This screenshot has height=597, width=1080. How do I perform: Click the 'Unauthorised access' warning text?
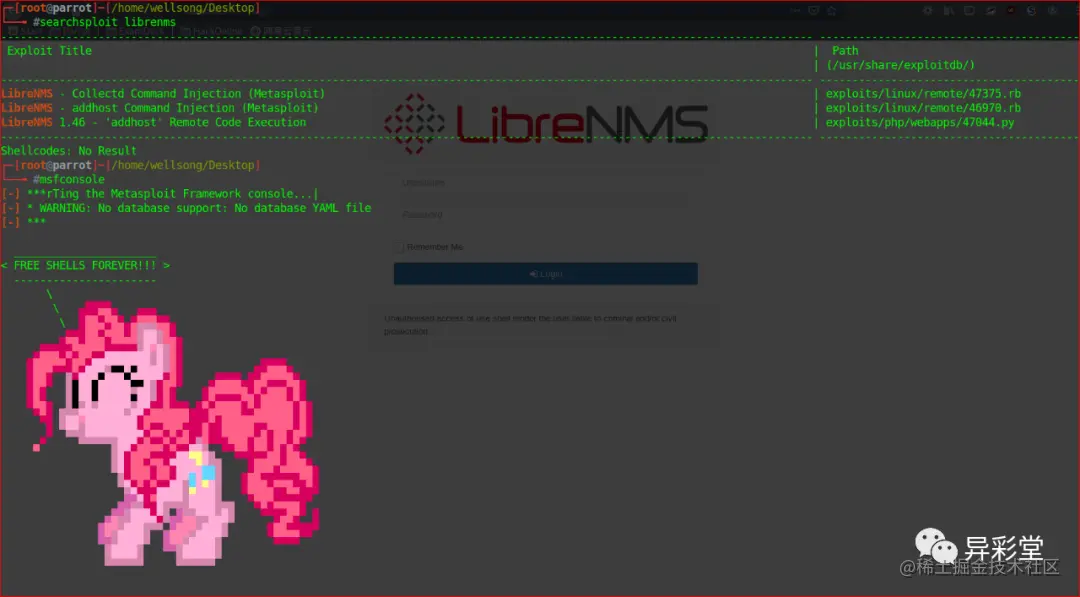point(530,325)
